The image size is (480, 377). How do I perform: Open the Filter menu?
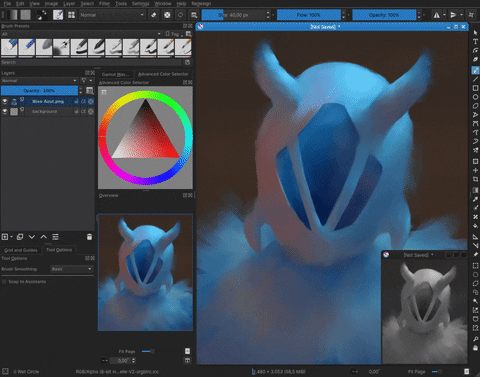[104, 4]
